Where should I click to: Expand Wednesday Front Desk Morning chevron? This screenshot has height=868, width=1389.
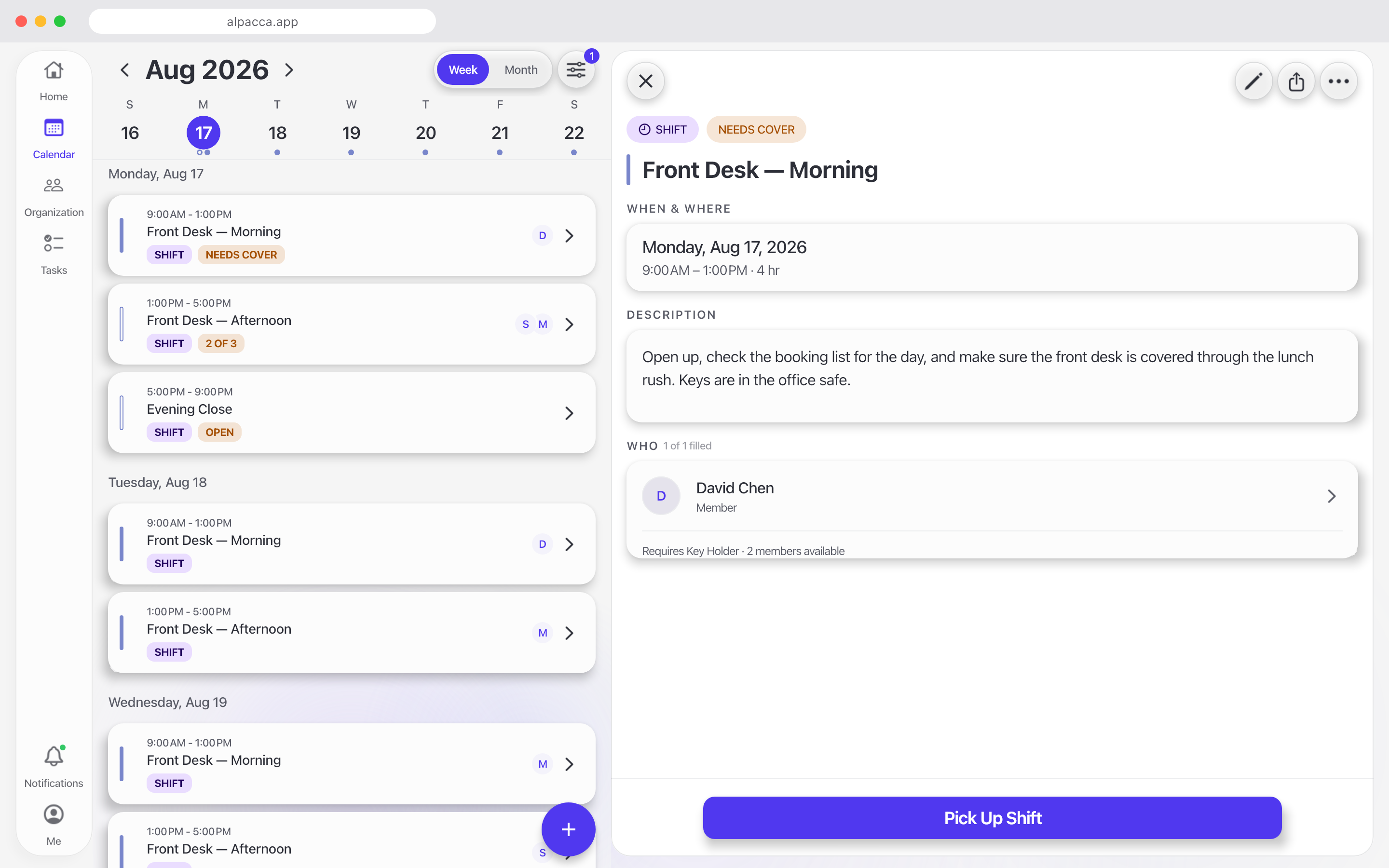point(570,764)
